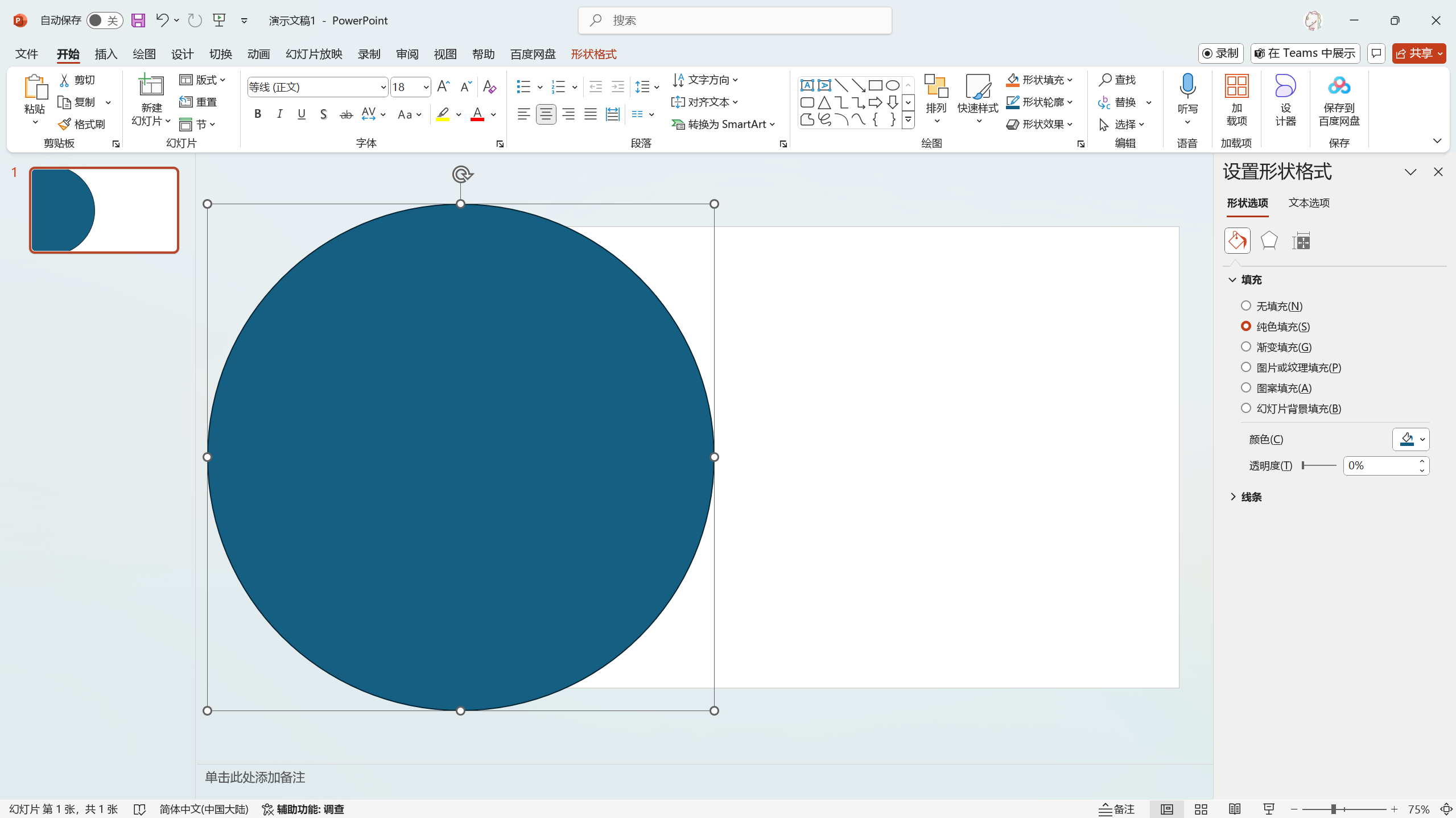Align text right
This screenshot has height=818, width=1456.
coord(568,114)
